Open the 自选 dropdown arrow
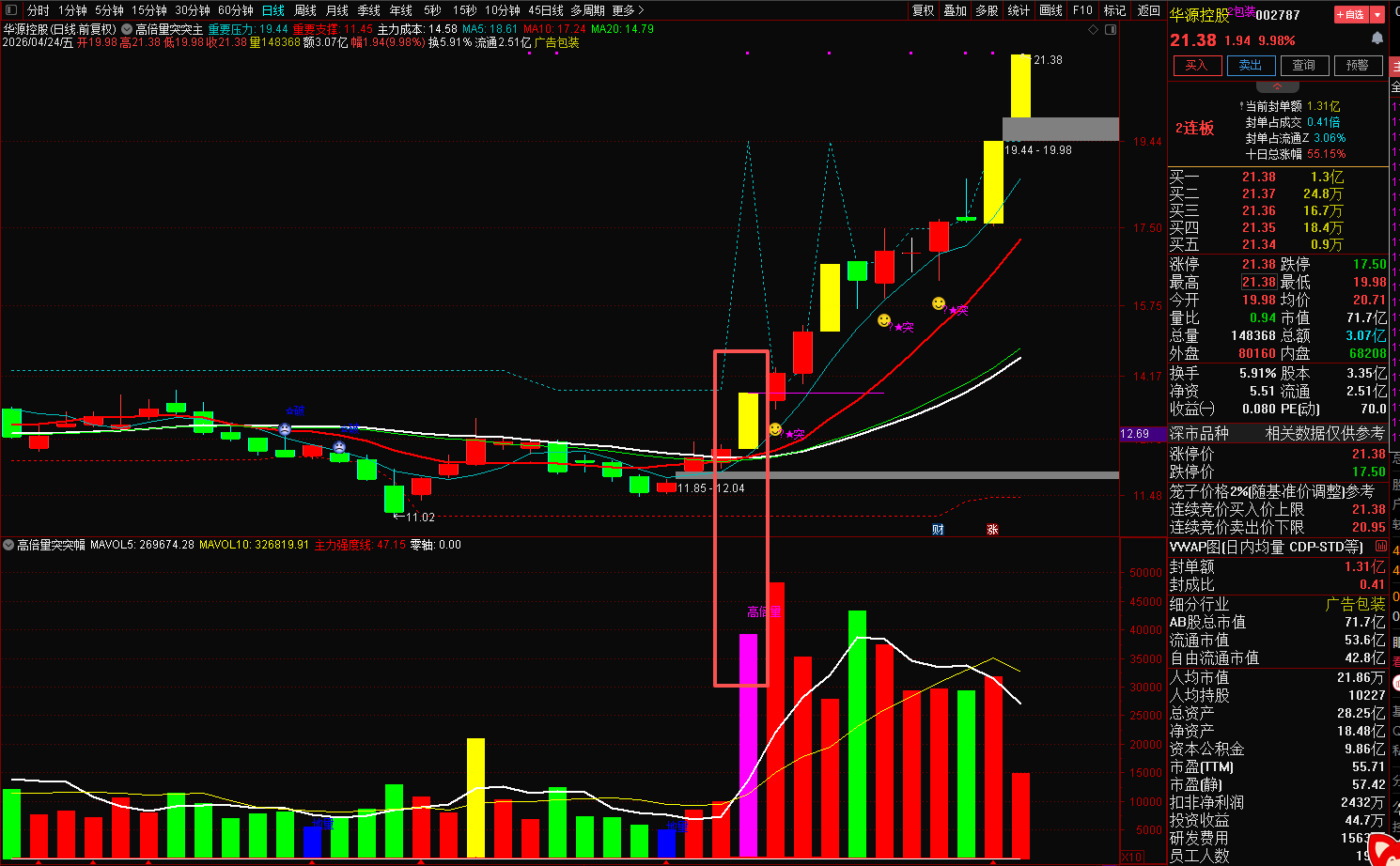1400x866 pixels. [x=1377, y=15]
